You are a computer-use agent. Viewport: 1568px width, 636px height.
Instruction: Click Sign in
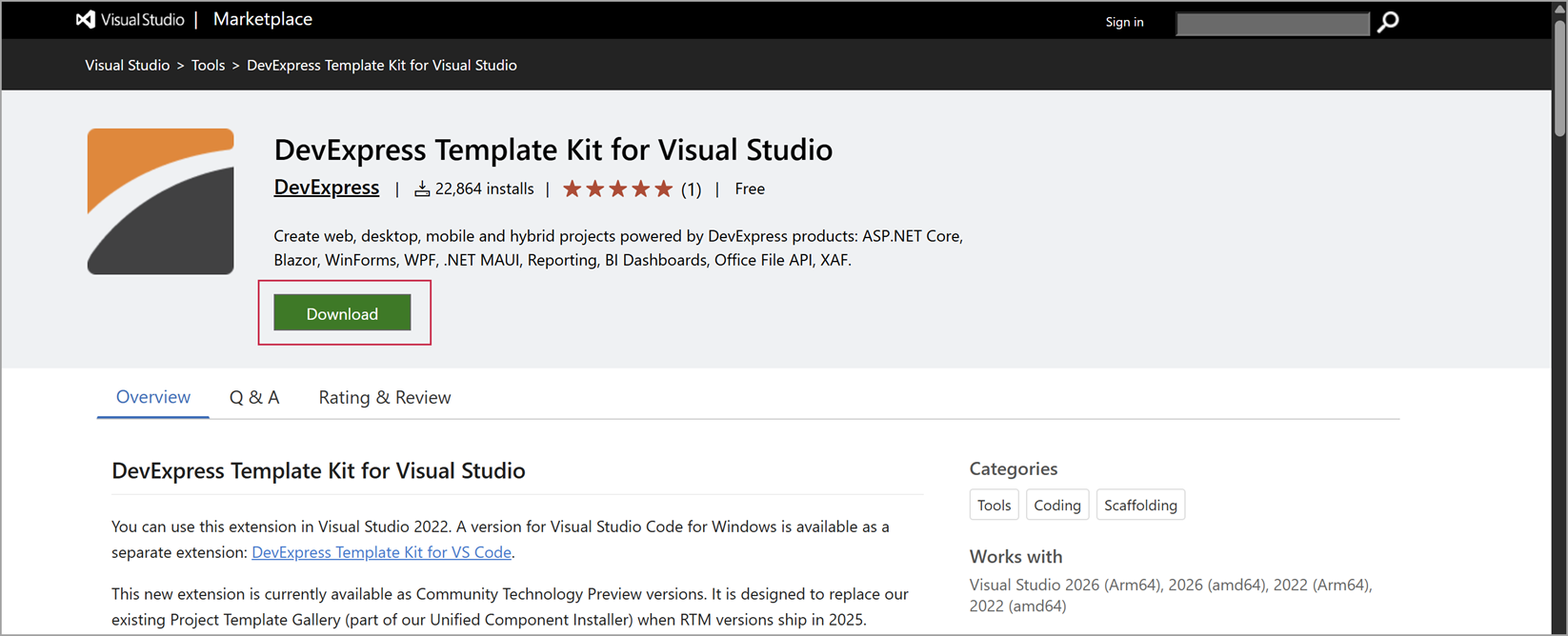[1124, 22]
